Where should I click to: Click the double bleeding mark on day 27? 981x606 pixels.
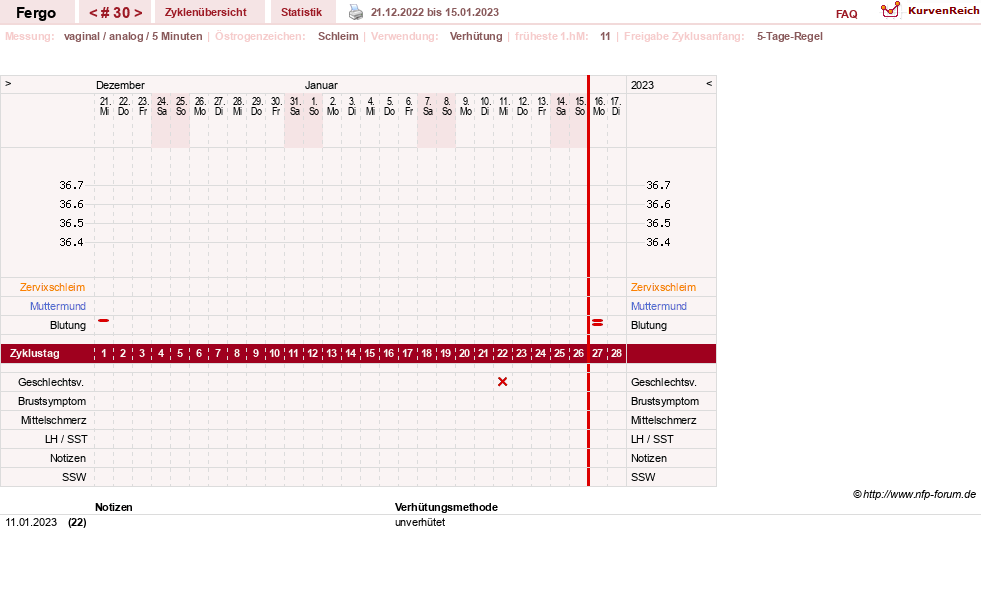tap(597, 323)
